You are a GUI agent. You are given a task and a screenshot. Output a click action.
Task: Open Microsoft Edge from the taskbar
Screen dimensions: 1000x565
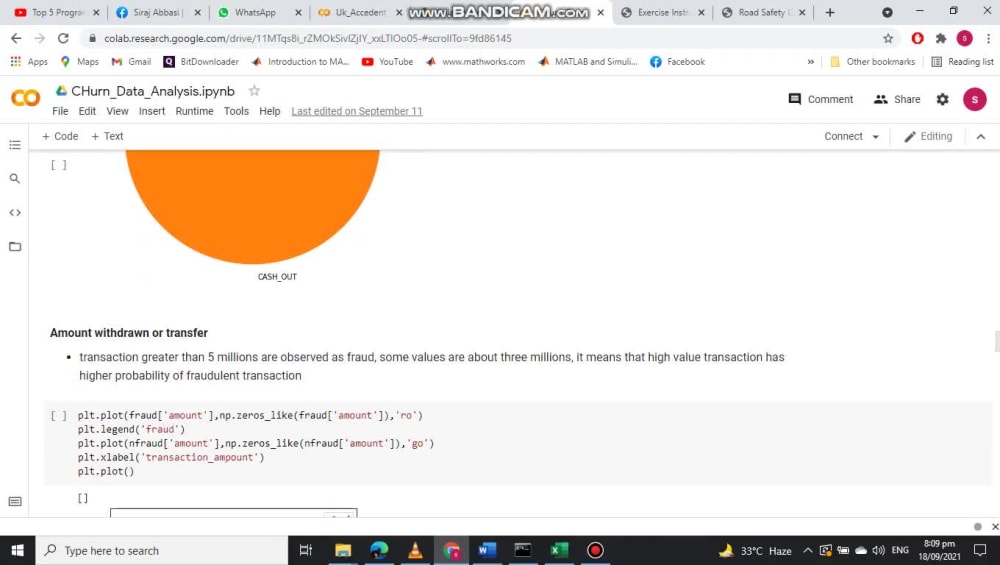click(379, 550)
